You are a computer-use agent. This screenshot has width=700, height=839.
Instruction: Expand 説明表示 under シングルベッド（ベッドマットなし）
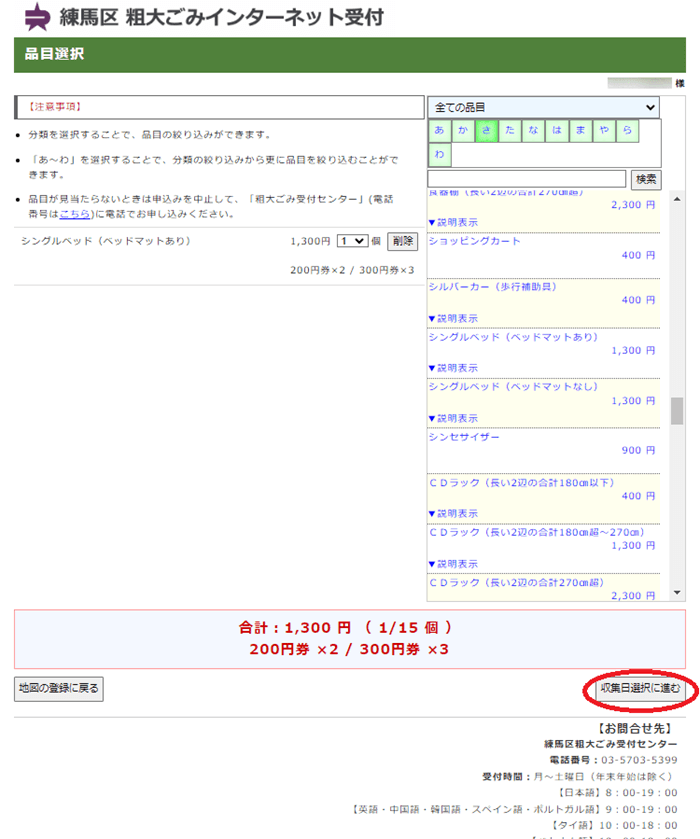click(x=453, y=418)
